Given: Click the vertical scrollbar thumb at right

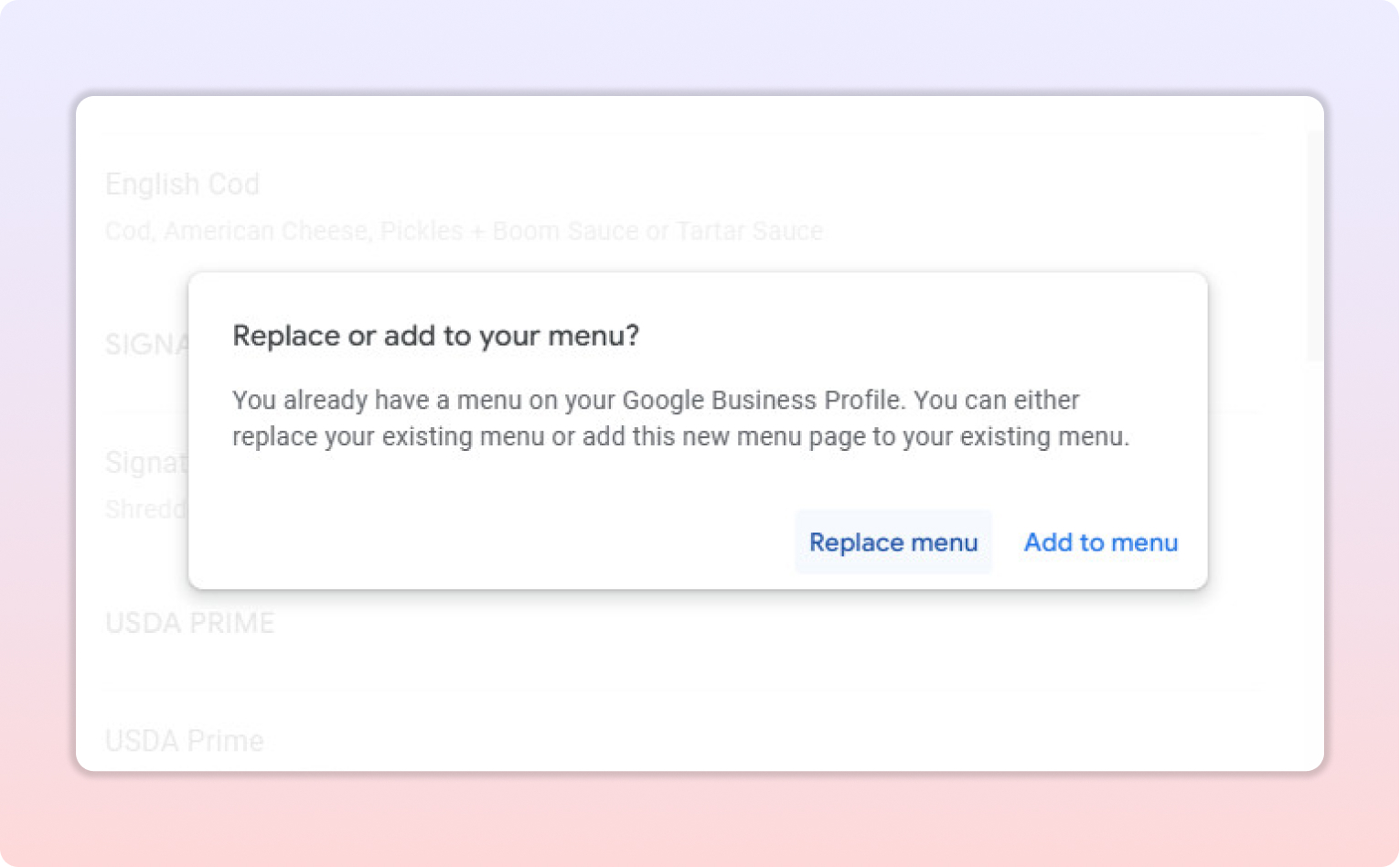Looking at the screenshot, I should 1315,247.
